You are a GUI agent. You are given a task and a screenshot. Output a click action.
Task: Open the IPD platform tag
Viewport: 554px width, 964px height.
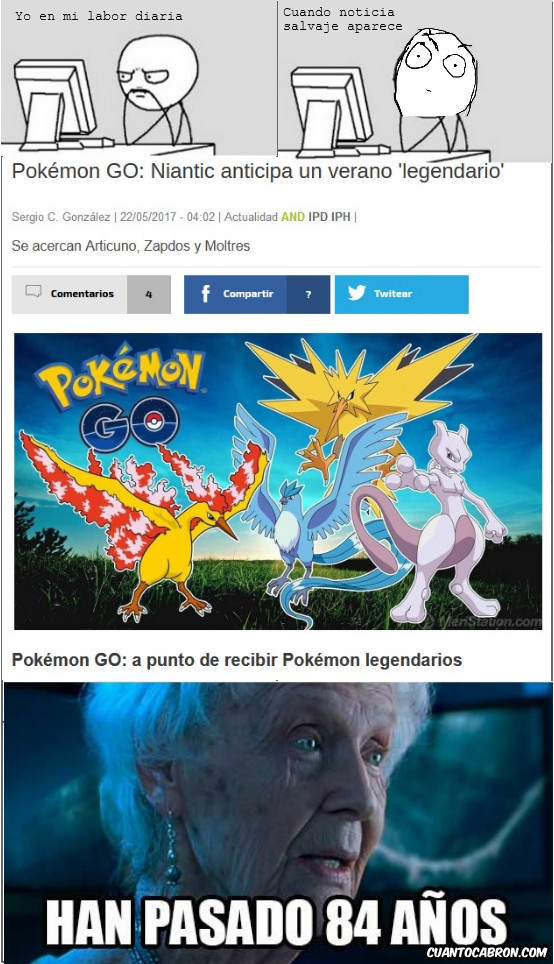click(318, 216)
